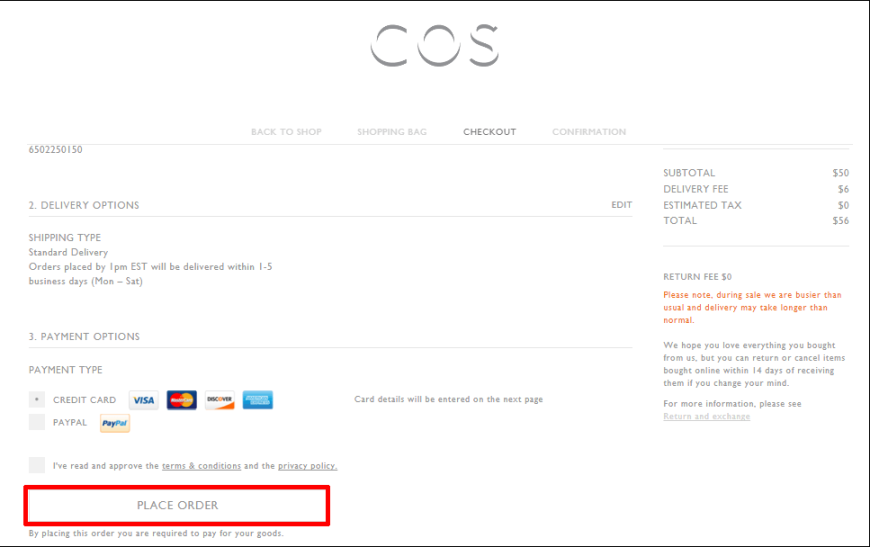Click the PayPal logo icon
This screenshot has height=547, width=870.
115,423
